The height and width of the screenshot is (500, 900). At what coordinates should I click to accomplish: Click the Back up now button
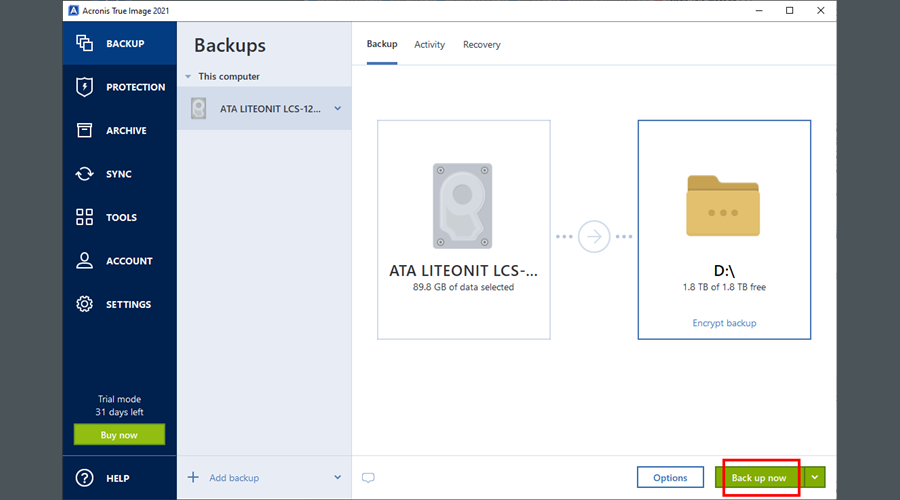(x=760, y=478)
